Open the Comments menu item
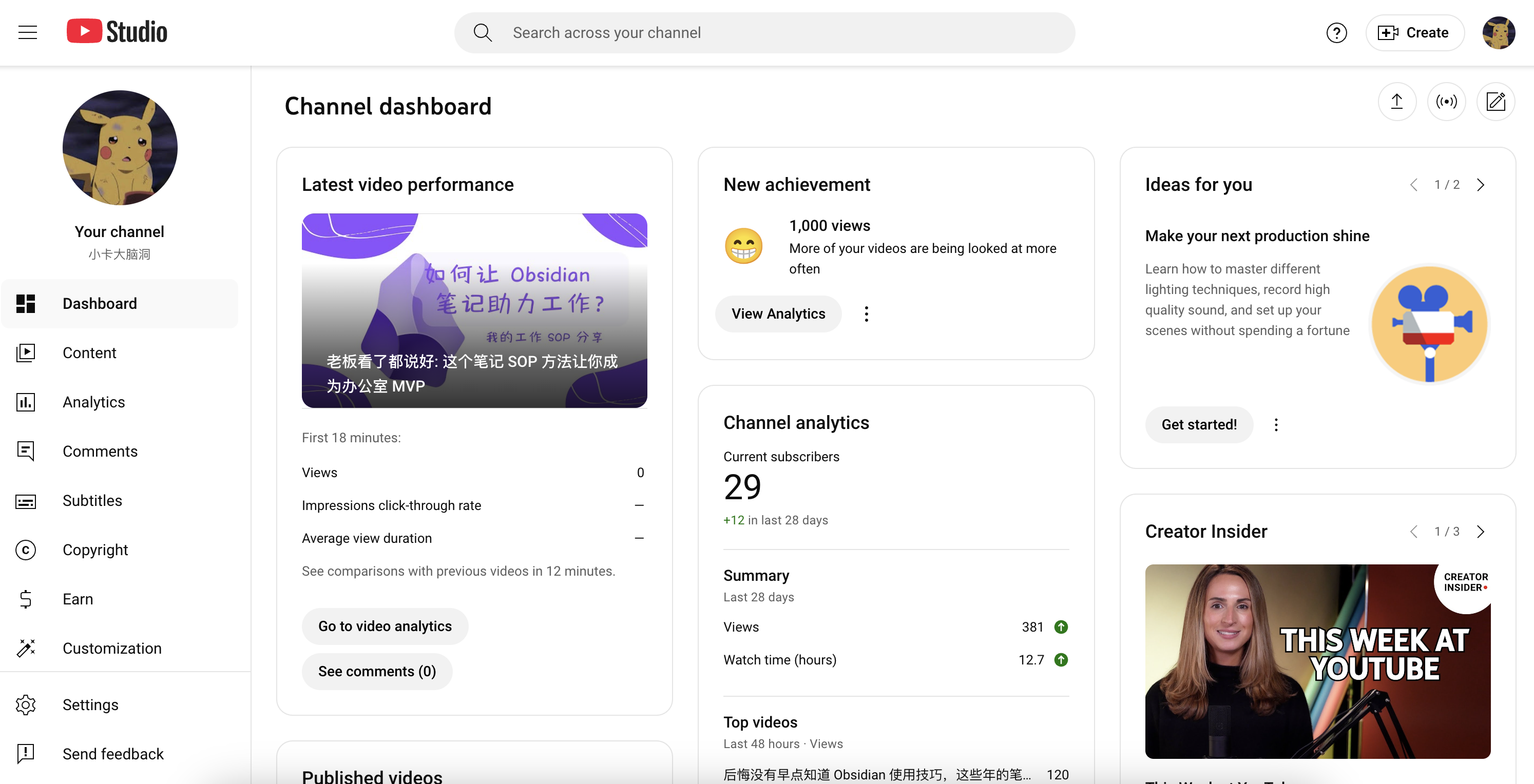This screenshot has width=1534, height=784. (120, 451)
